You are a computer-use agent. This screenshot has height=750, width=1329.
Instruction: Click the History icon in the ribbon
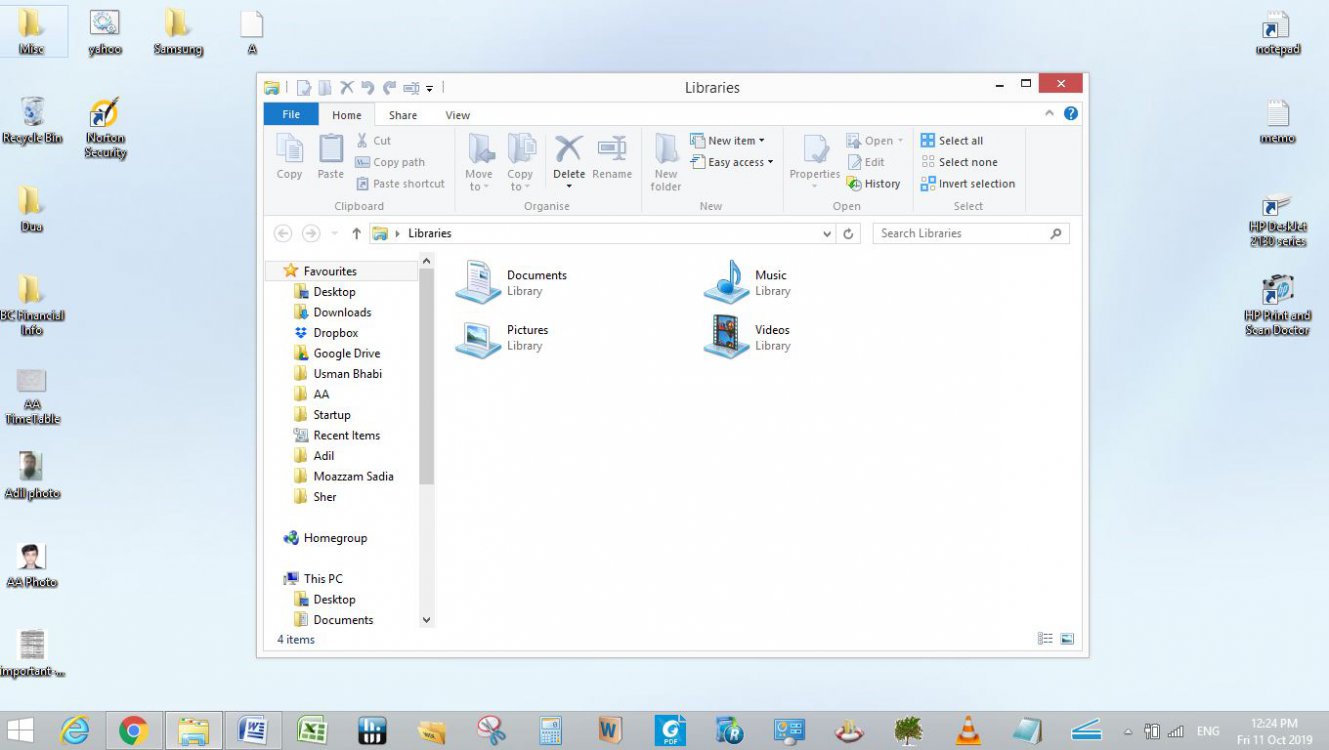(875, 183)
